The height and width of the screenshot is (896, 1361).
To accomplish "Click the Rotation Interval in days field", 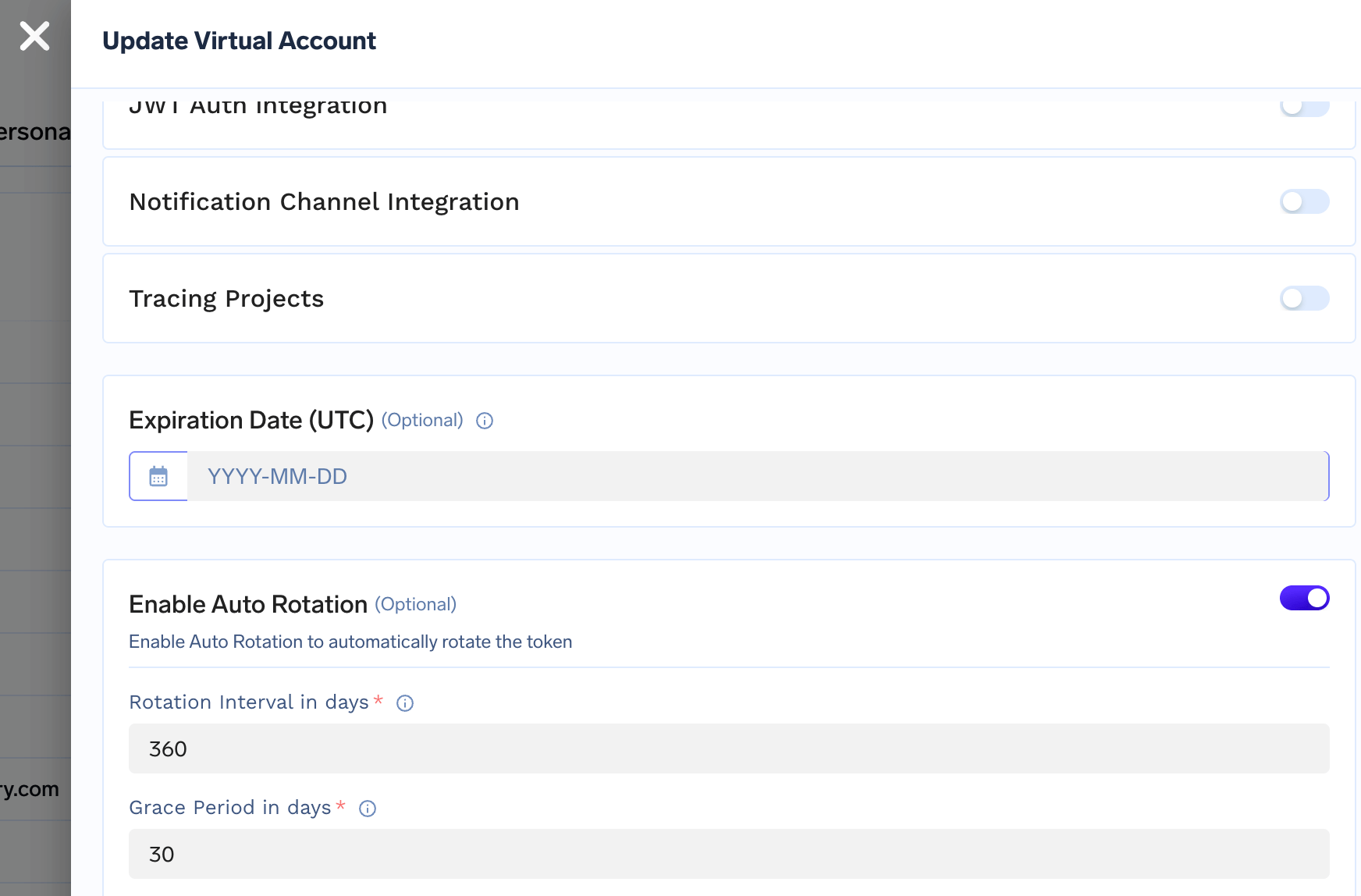I will [x=729, y=748].
